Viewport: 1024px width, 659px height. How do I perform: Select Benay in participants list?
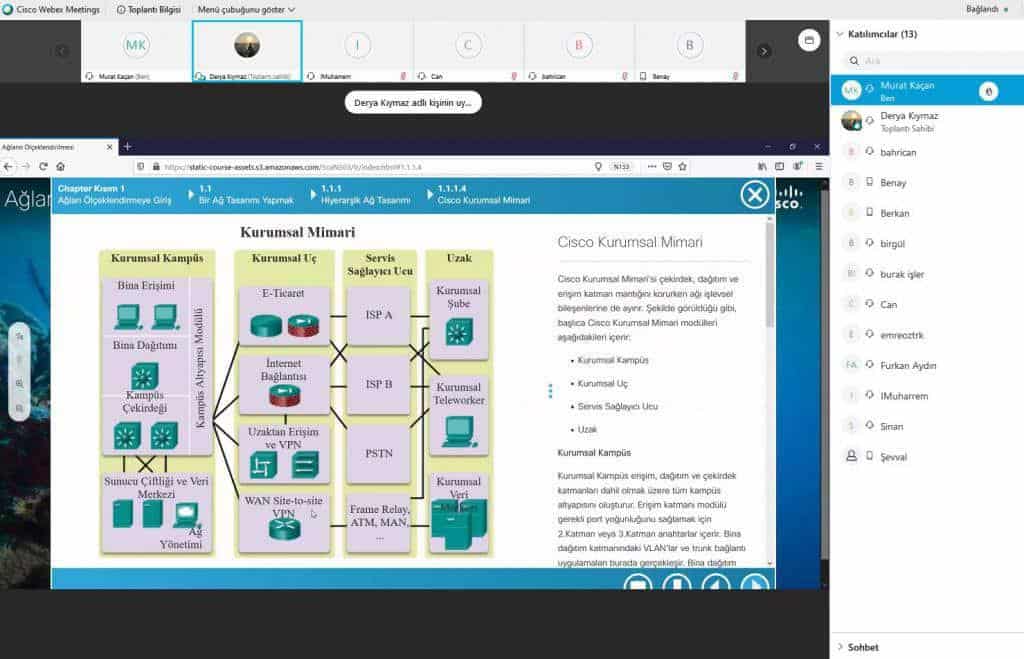click(927, 183)
